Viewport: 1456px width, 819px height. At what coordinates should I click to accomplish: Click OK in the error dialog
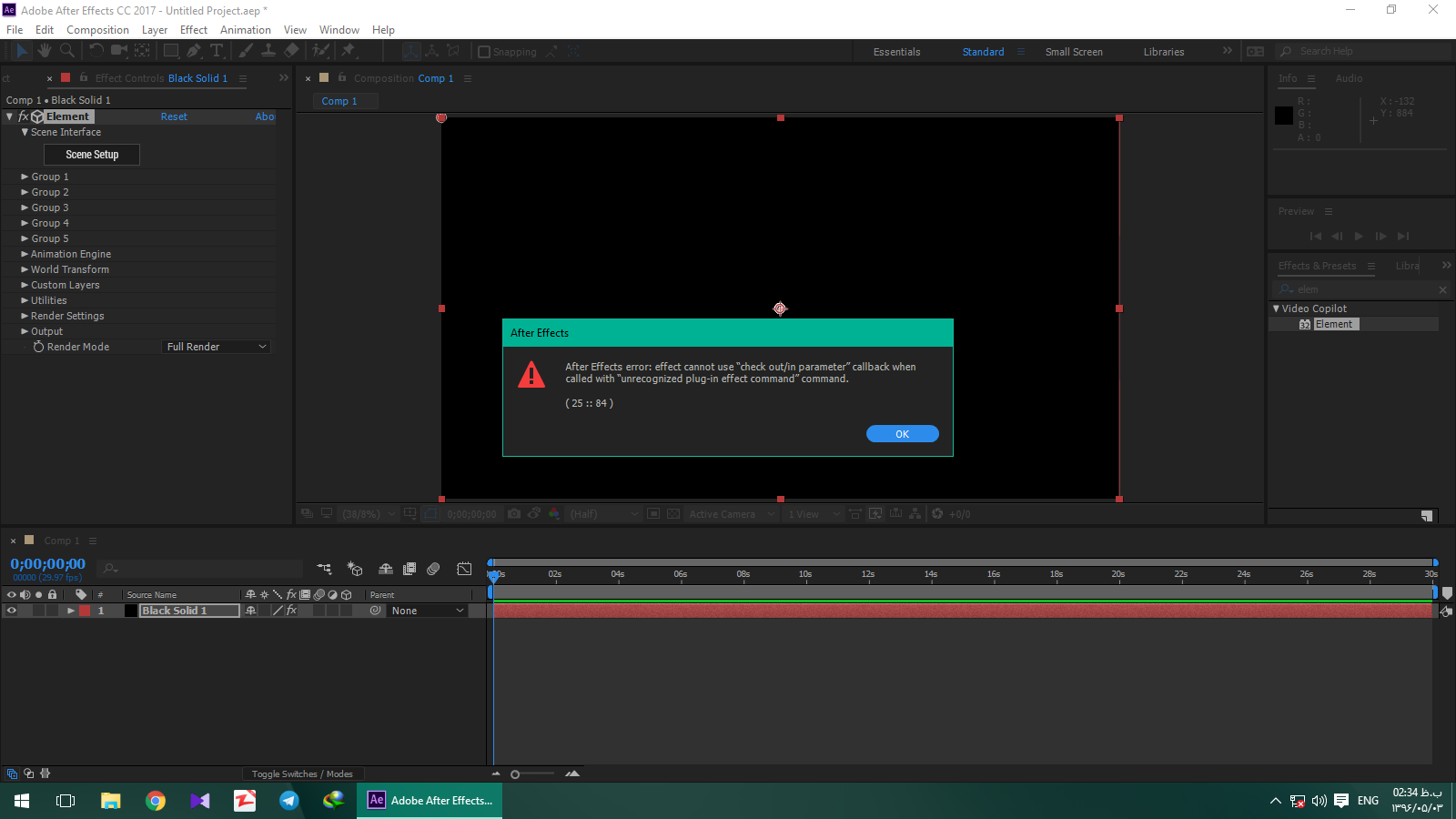point(902,434)
